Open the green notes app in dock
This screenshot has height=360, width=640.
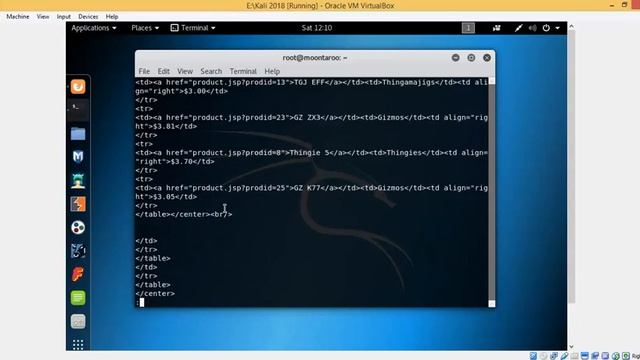pos(78,298)
